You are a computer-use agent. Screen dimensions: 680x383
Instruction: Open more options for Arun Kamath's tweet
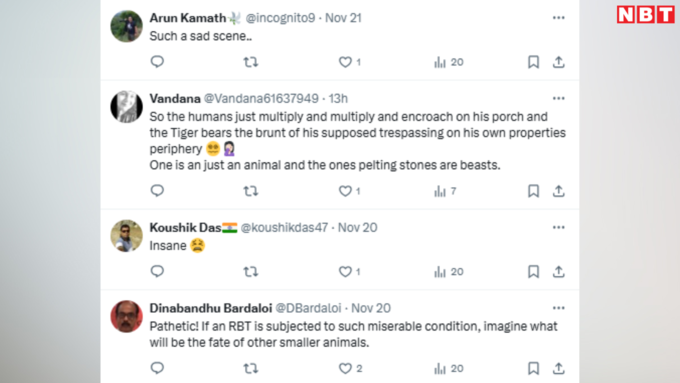(559, 18)
